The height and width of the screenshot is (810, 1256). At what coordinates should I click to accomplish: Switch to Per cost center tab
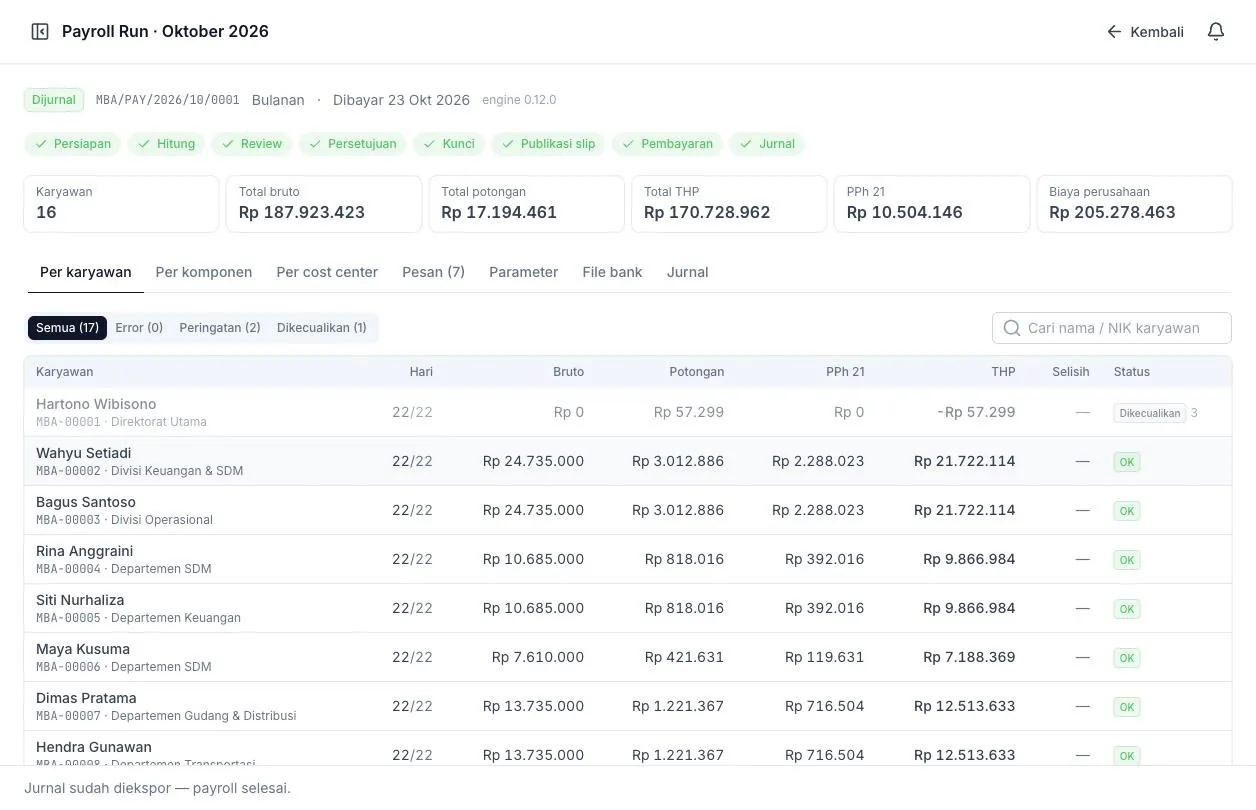[327, 272]
